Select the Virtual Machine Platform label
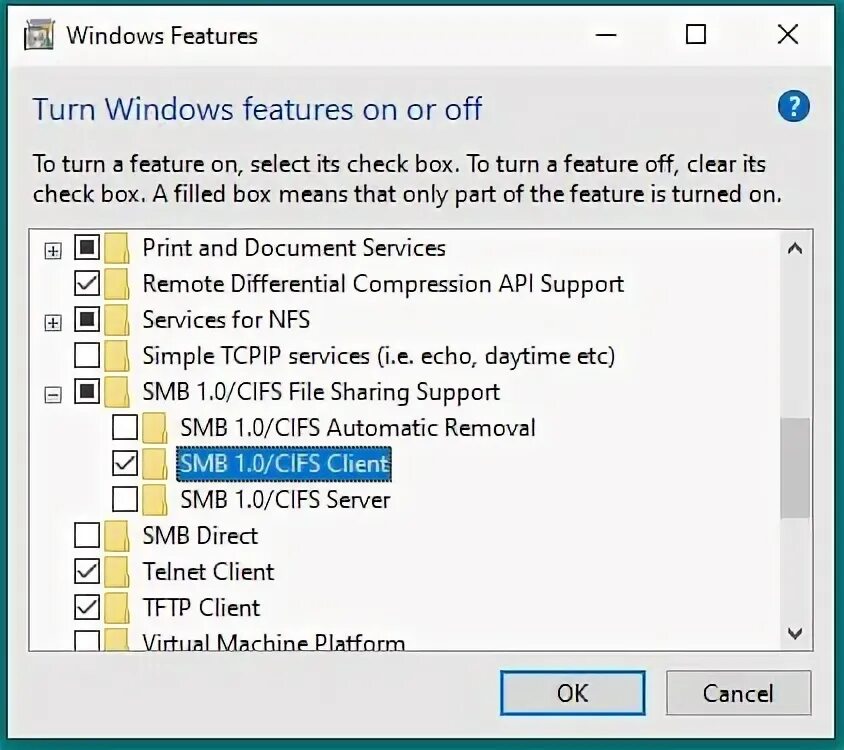Image resolution: width=844 pixels, height=750 pixels. point(273,642)
